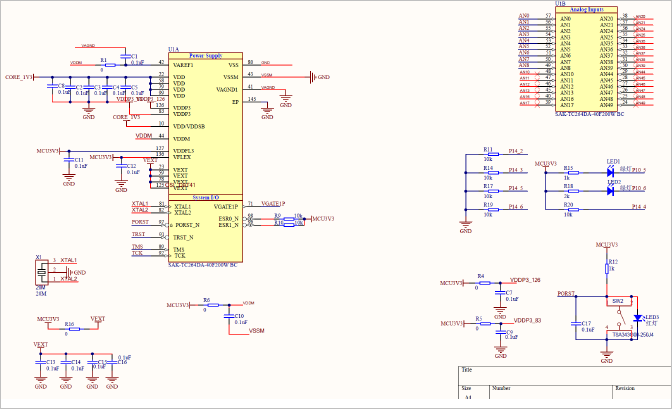
Task: Click the VGATE1P net label
Action: [273, 204]
